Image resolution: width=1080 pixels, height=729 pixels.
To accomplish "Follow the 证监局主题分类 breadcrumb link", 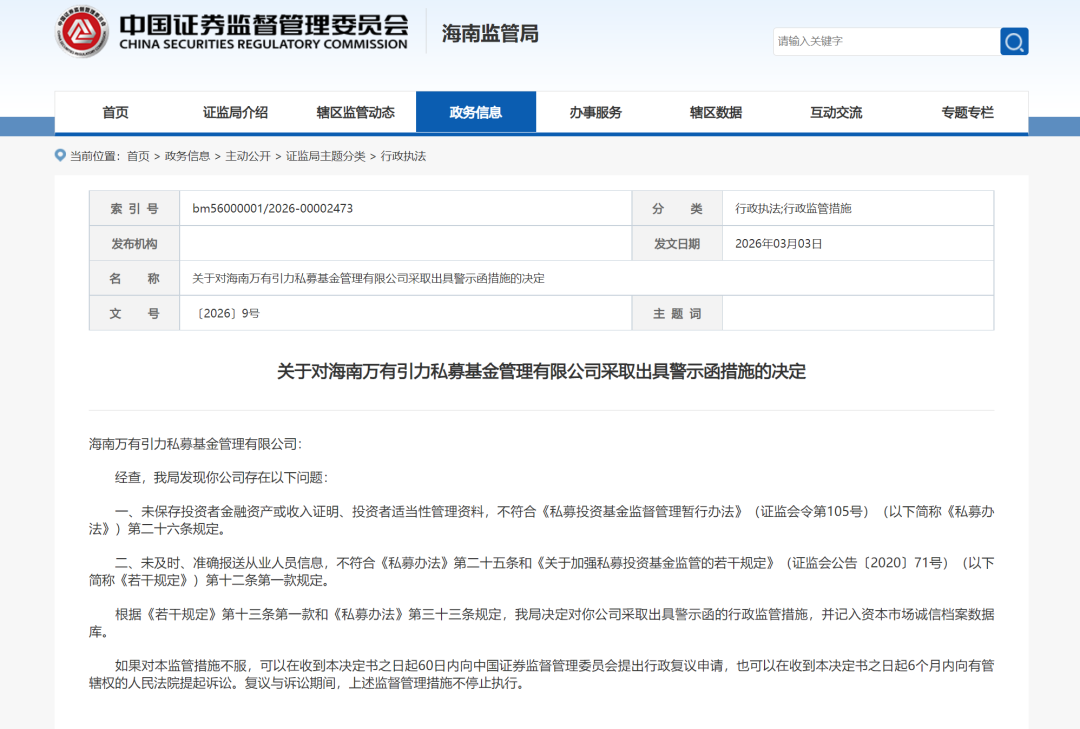I will point(326,156).
